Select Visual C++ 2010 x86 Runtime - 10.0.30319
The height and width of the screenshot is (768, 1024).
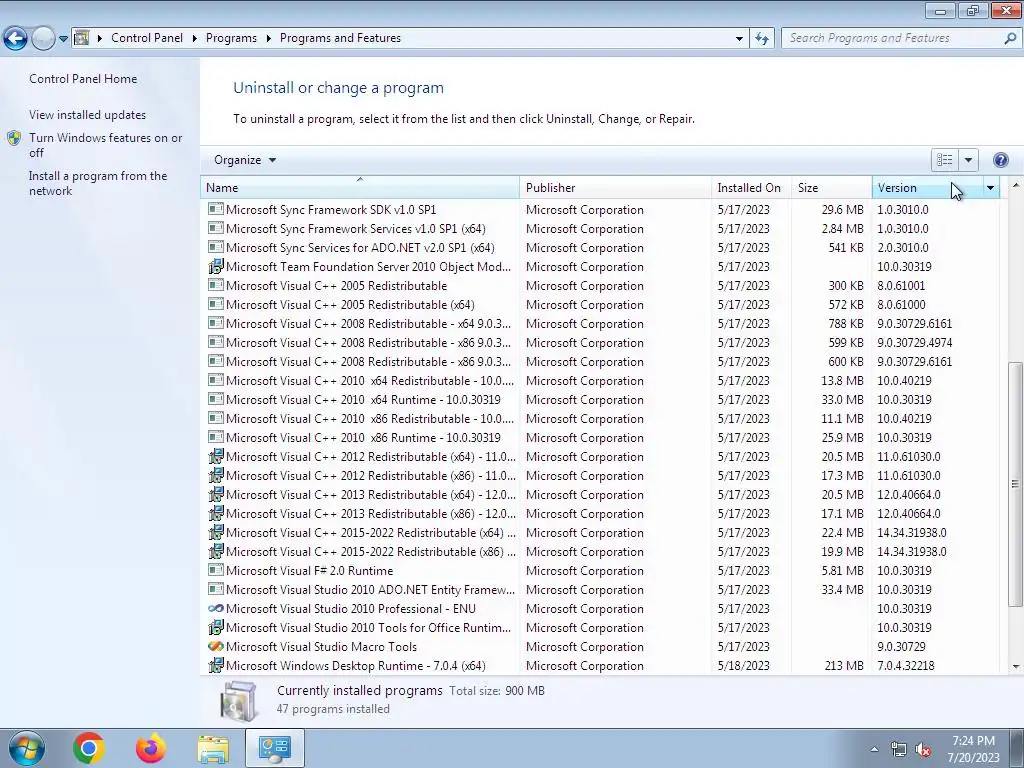tap(363, 438)
